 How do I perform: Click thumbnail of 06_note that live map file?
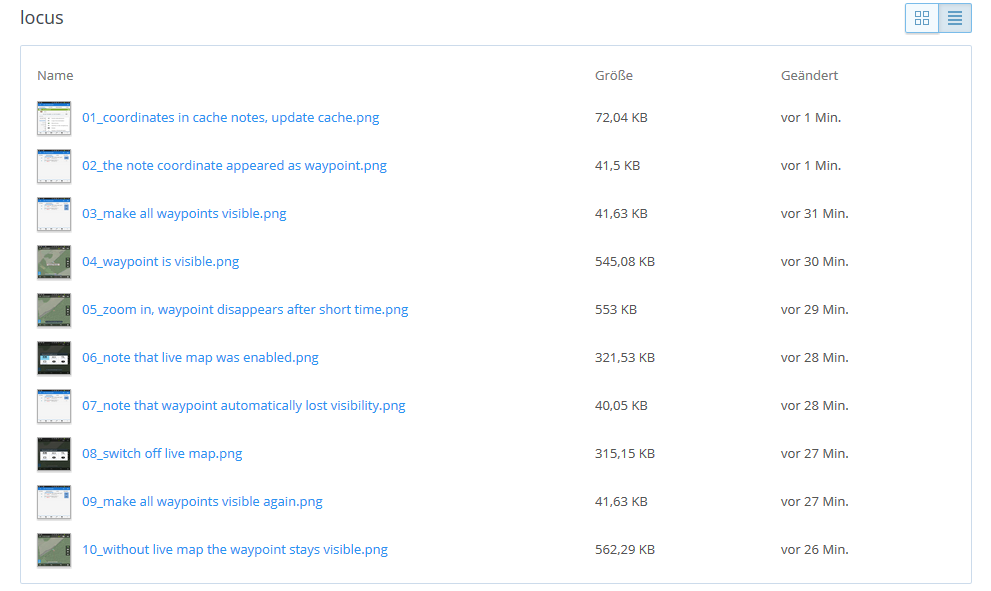tap(54, 358)
